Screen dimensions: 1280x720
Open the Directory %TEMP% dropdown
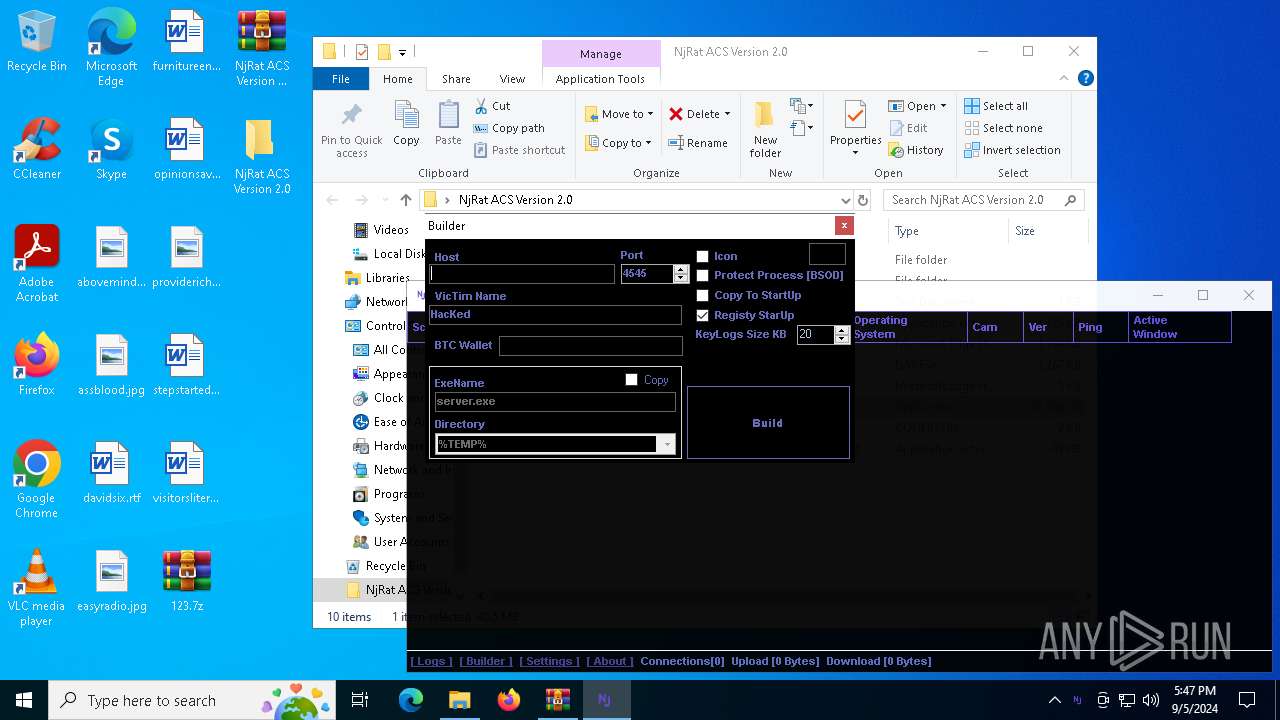tap(667, 444)
